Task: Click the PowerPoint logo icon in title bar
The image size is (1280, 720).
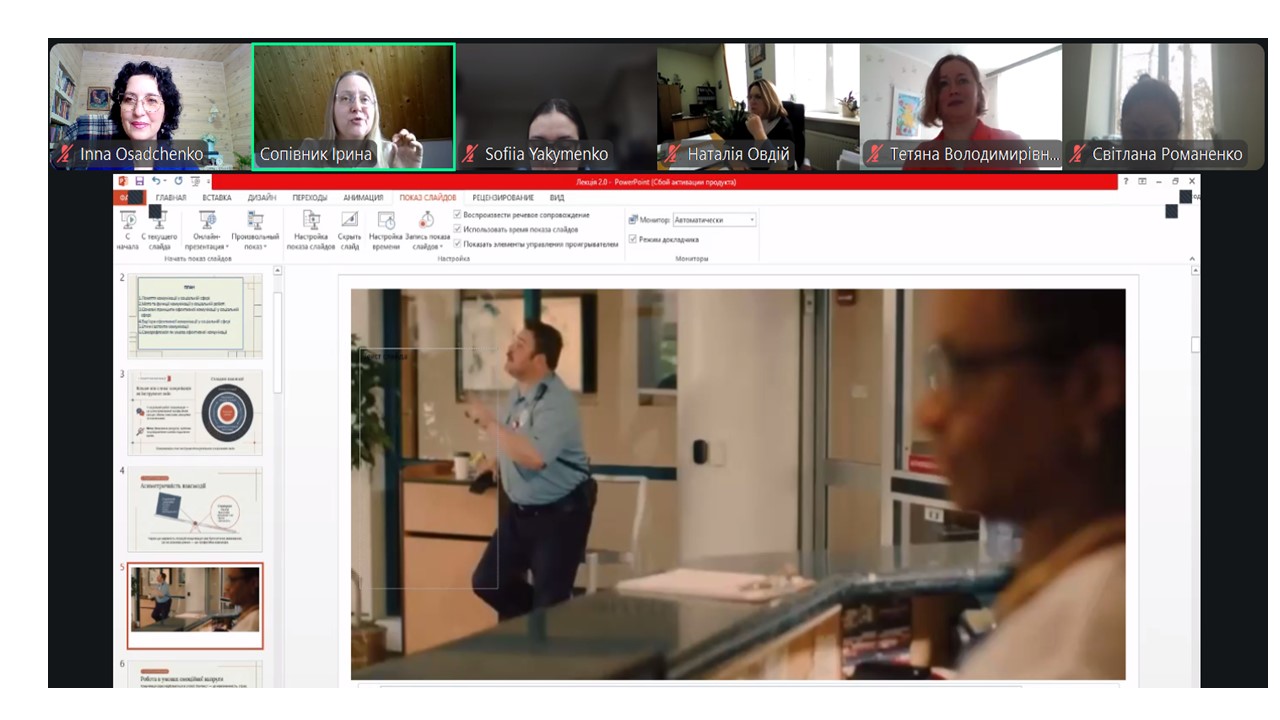Action: 123,181
